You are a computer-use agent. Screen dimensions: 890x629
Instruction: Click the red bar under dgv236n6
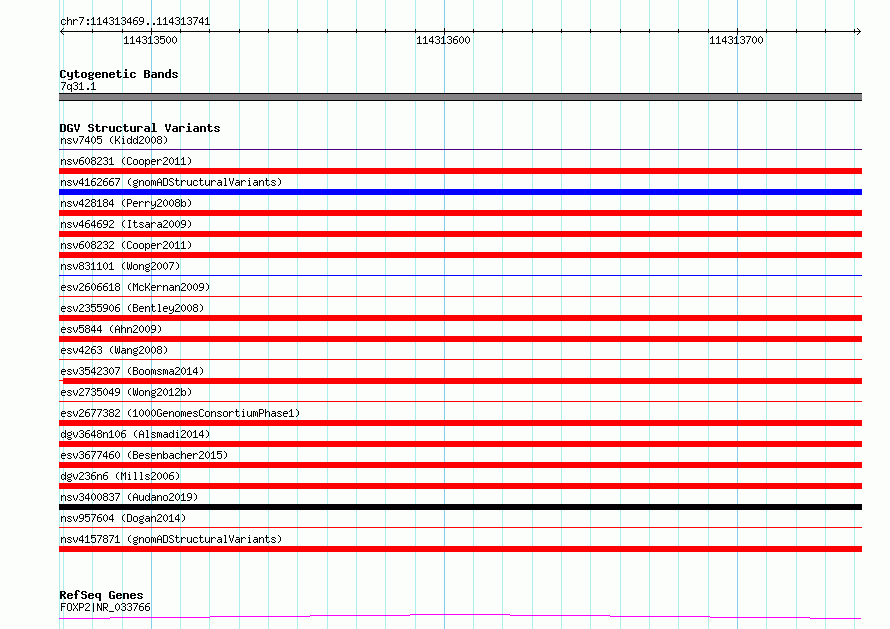pyautogui.click(x=460, y=486)
